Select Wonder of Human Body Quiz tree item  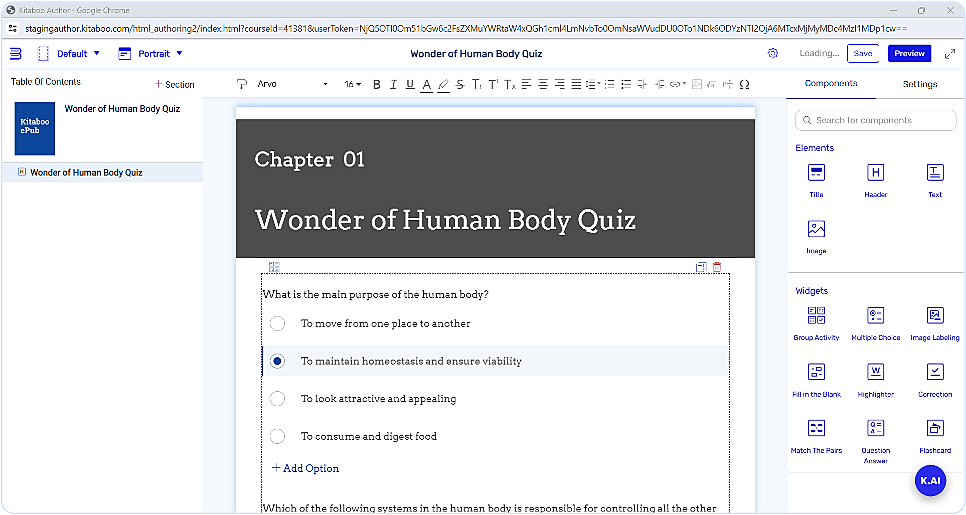click(86, 172)
